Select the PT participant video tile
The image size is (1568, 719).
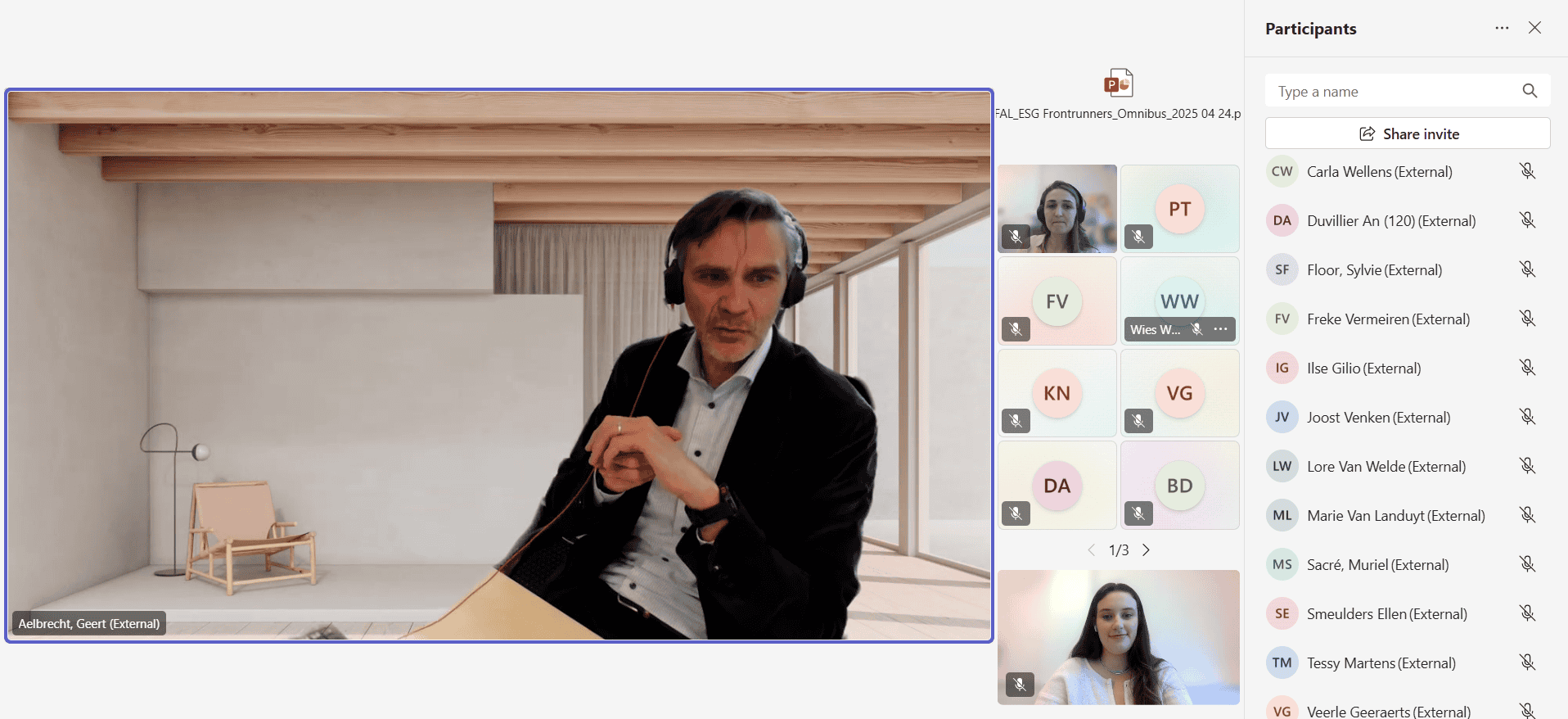1179,209
